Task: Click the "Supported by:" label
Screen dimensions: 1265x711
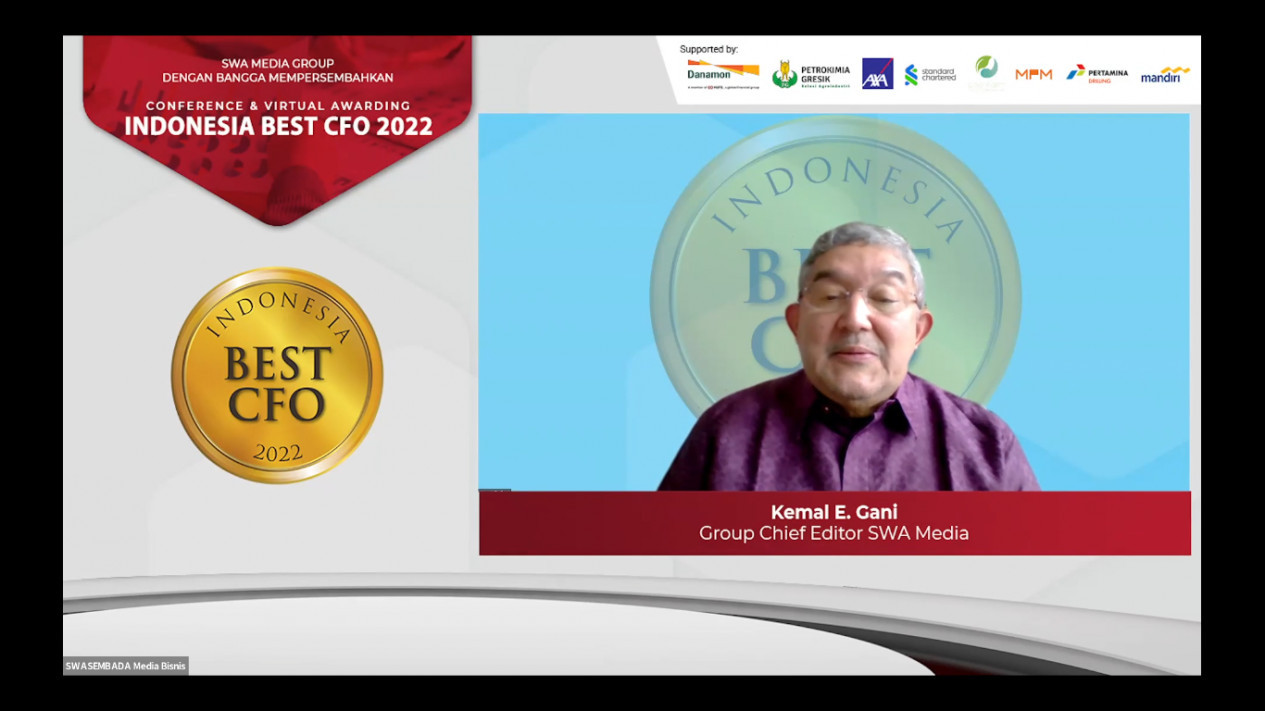Action: click(x=708, y=49)
